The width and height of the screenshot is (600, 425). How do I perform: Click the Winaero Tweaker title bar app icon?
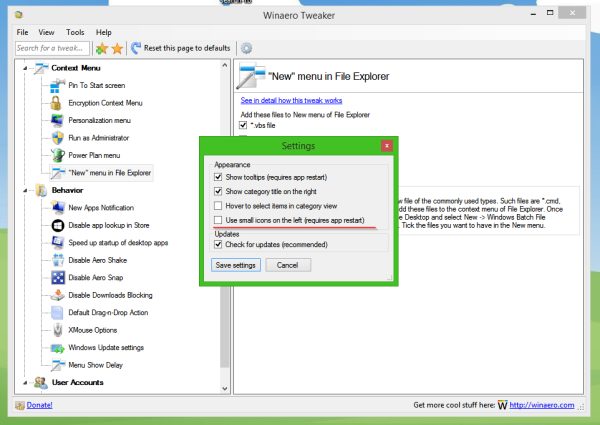pos(19,15)
